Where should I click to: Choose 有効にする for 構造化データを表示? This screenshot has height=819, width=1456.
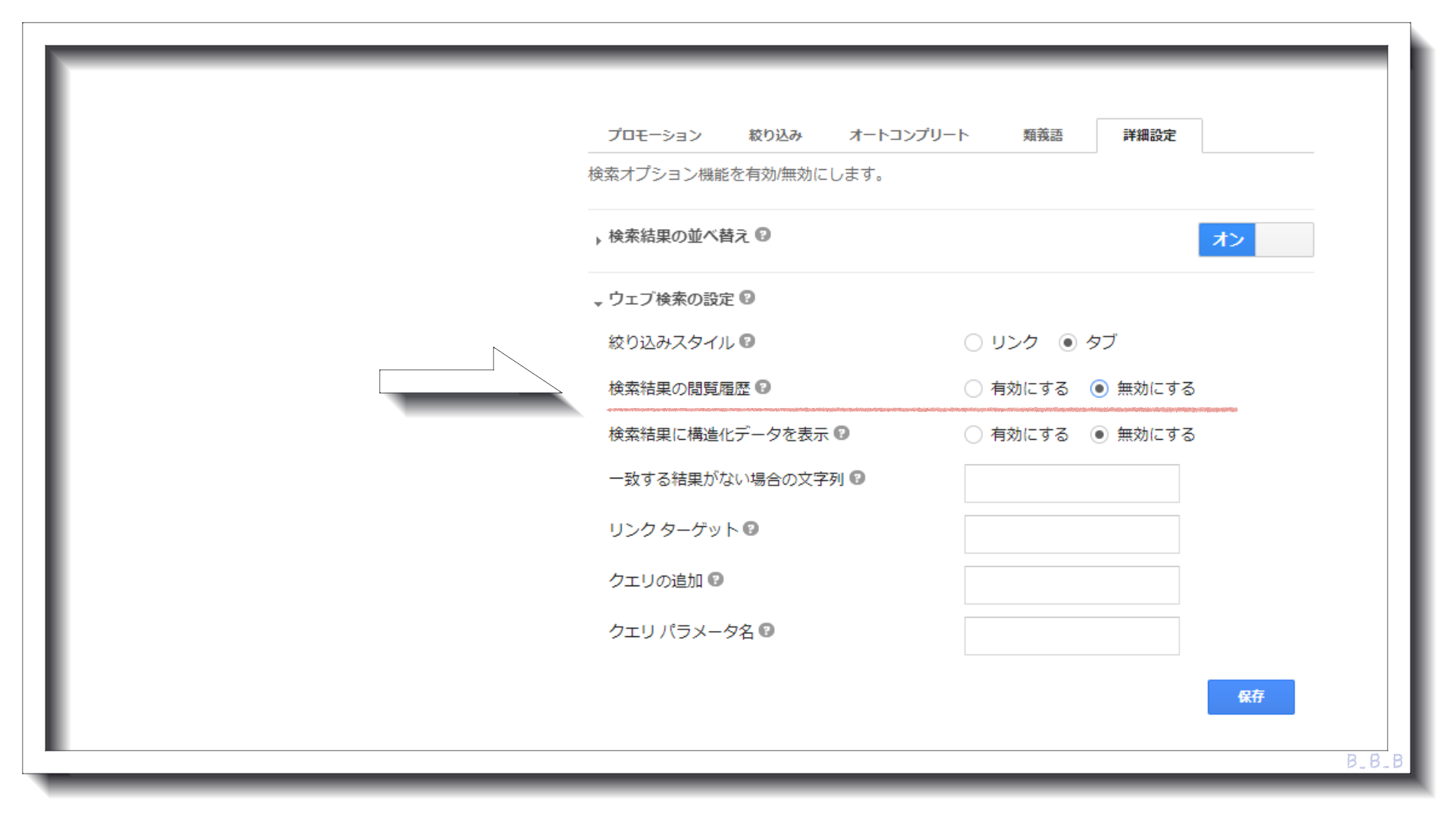click(973, 435)
